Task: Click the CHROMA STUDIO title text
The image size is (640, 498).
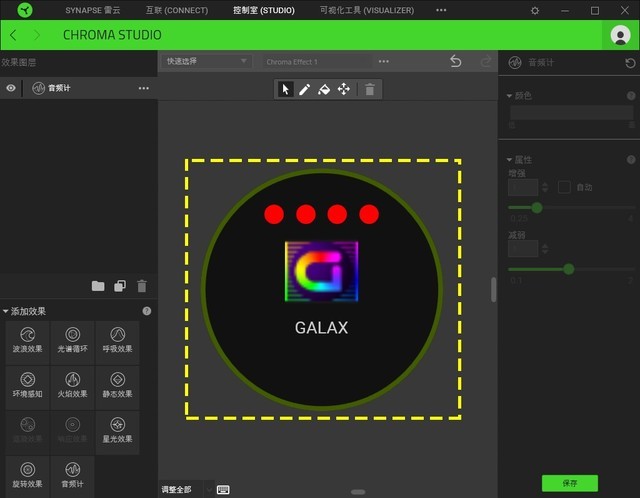Action: click(x=112, y=35)
